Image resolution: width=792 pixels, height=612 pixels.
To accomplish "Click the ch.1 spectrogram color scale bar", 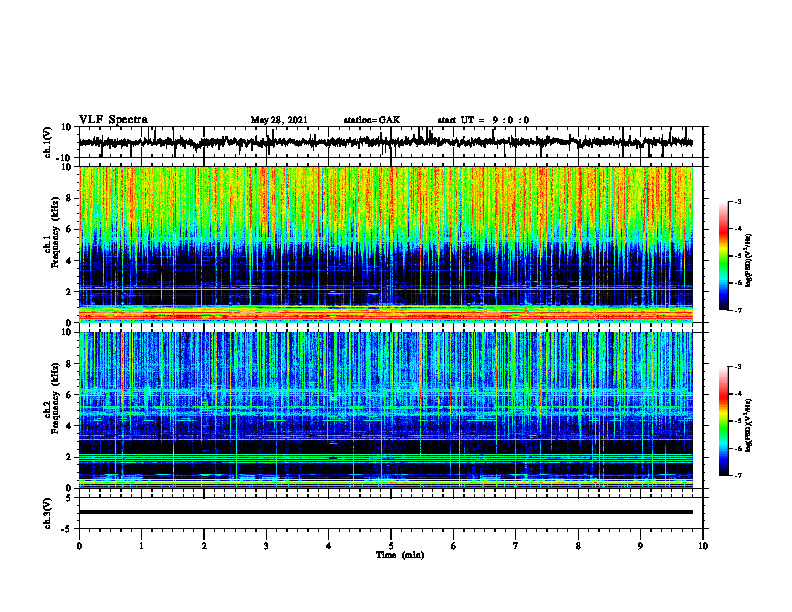I will [723, 256].
